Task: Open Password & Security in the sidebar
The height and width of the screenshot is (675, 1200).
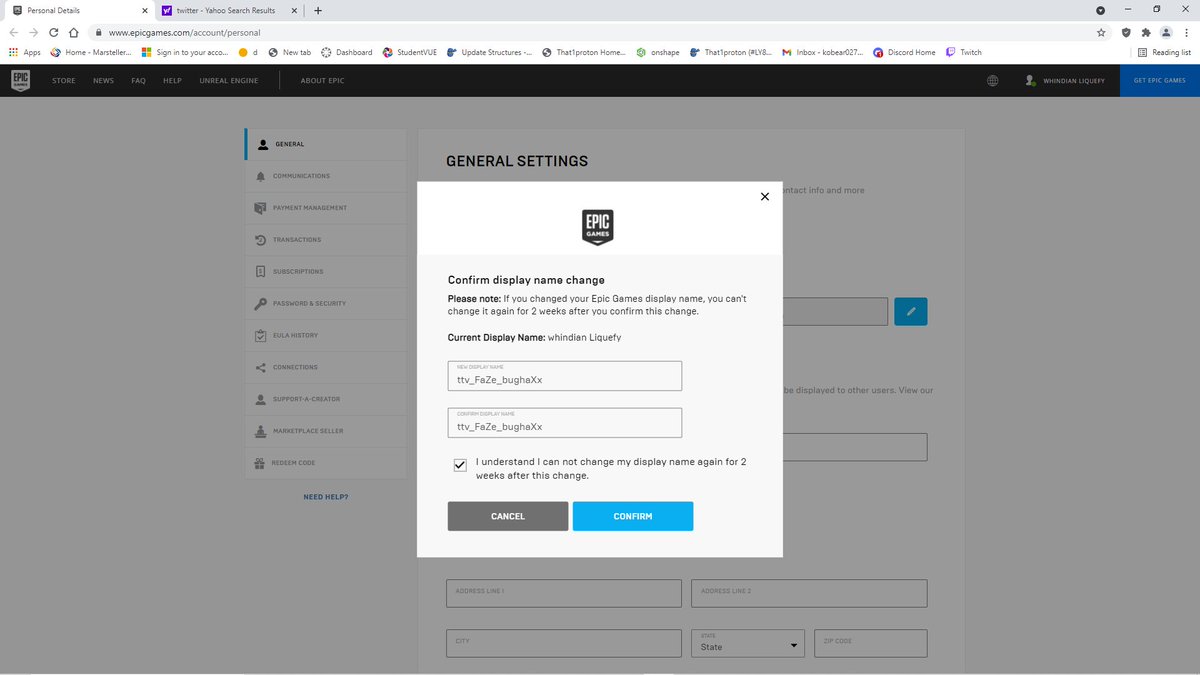Action: click(x=326, y=303)
